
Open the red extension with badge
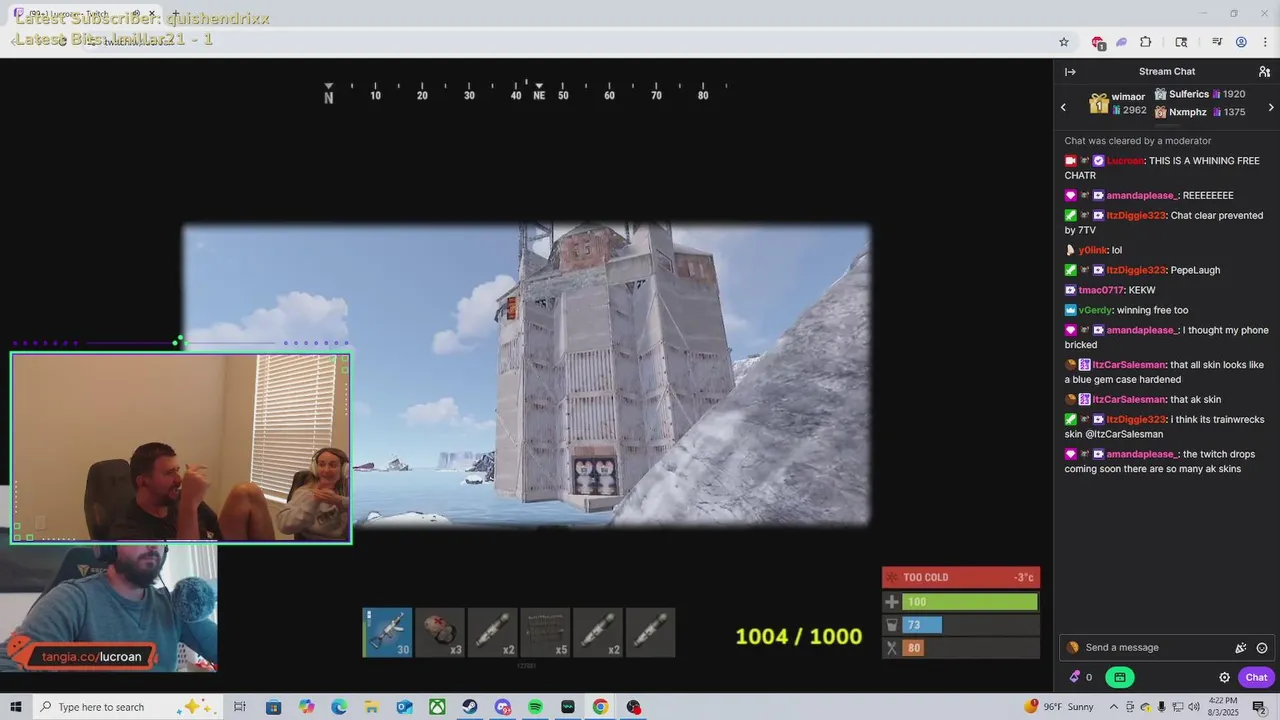click(x=1098, y=42)
